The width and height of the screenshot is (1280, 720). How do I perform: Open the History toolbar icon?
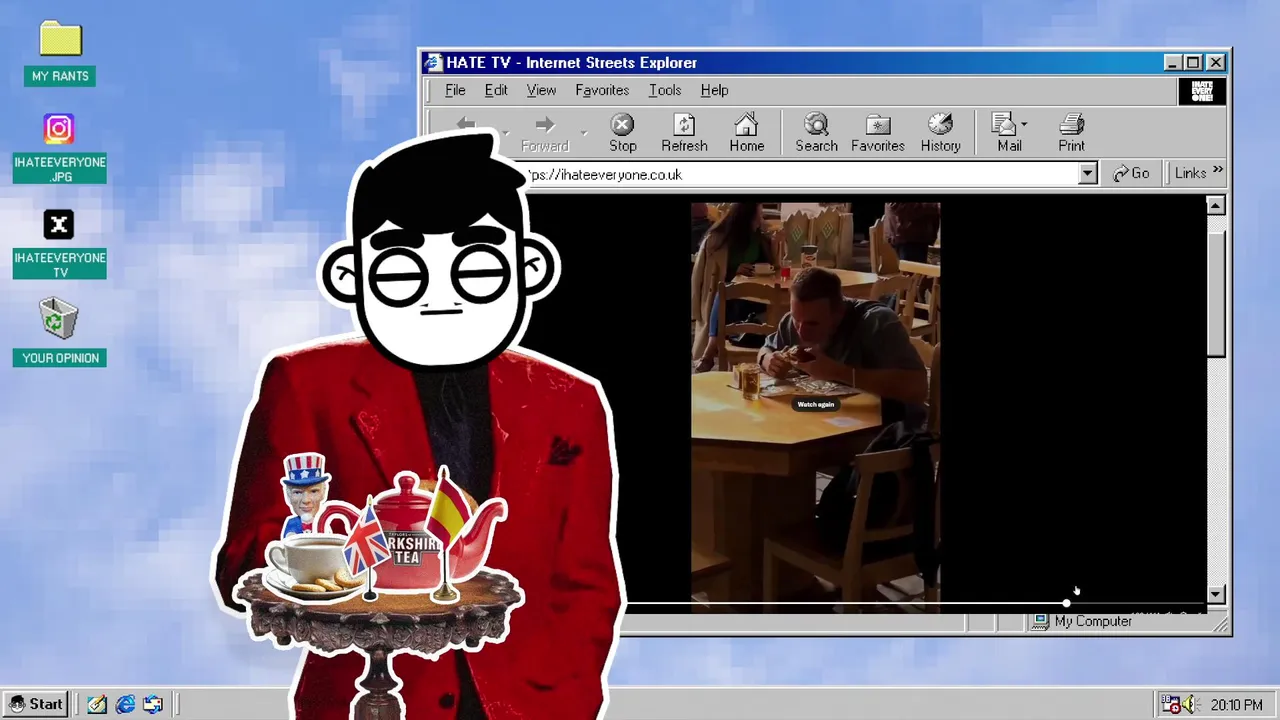[x=940, y=125]
